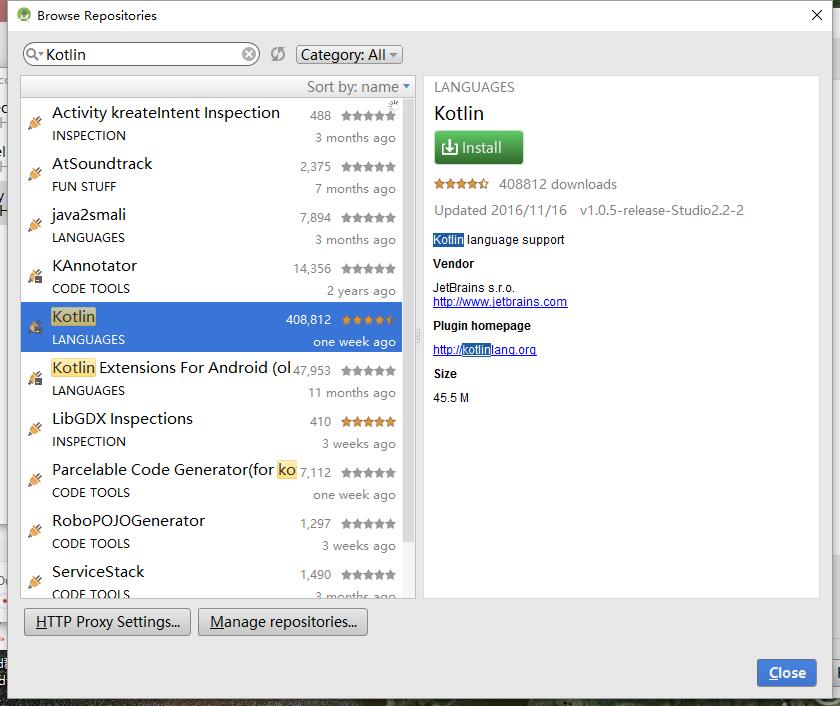Click the star rating of LibGDX Inspections
This screenshot has width=840, height=706.
coord(369,422)
